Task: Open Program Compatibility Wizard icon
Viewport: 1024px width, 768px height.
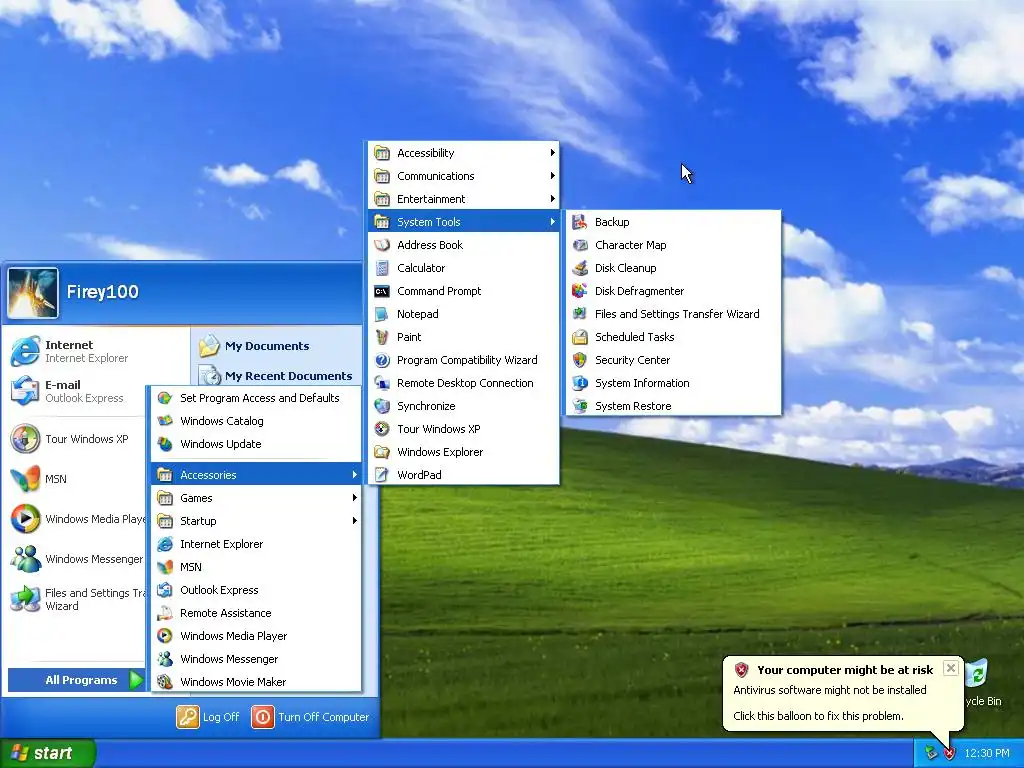Action: [382, 360]
